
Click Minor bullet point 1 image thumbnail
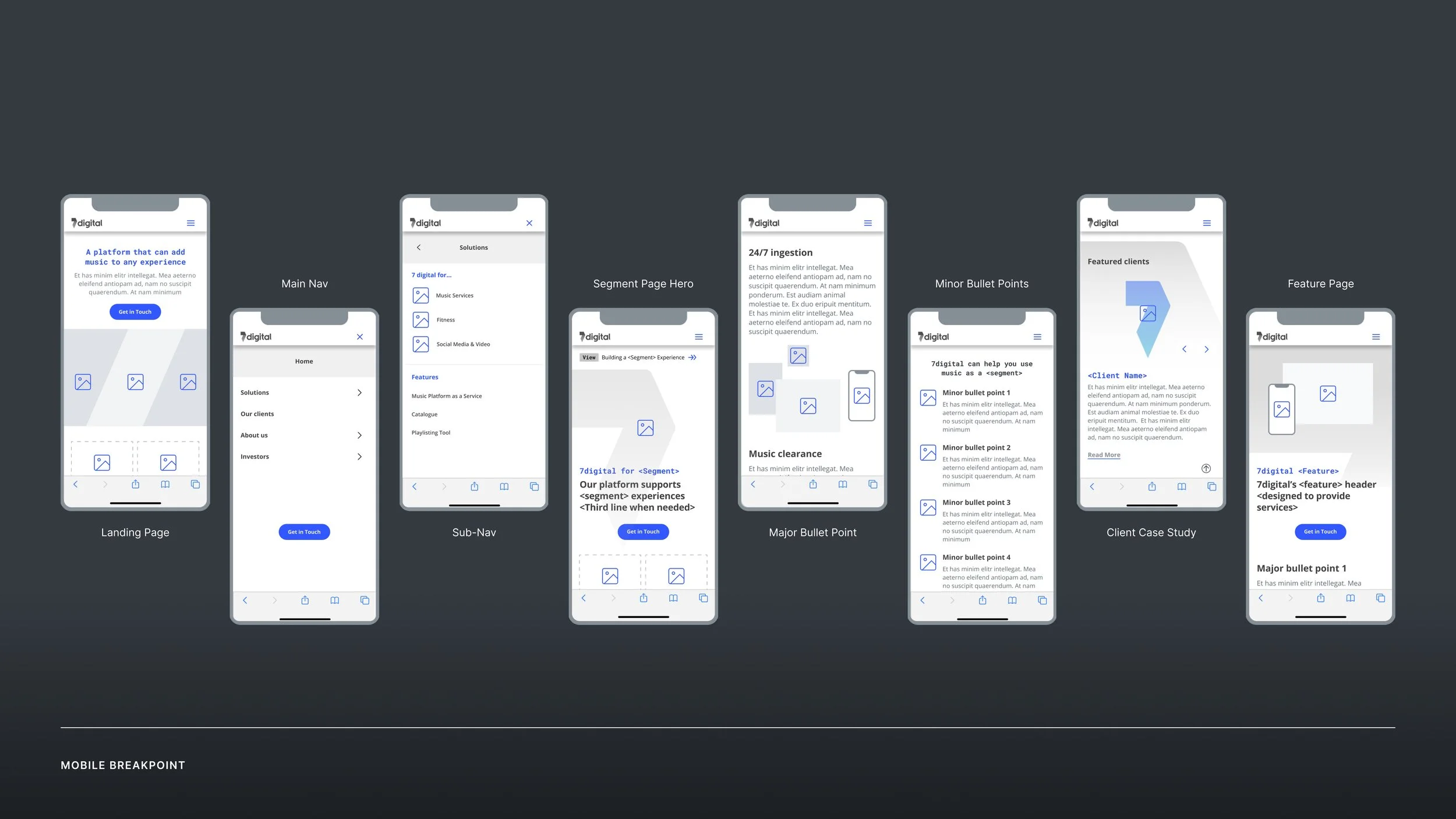[928, 398]
